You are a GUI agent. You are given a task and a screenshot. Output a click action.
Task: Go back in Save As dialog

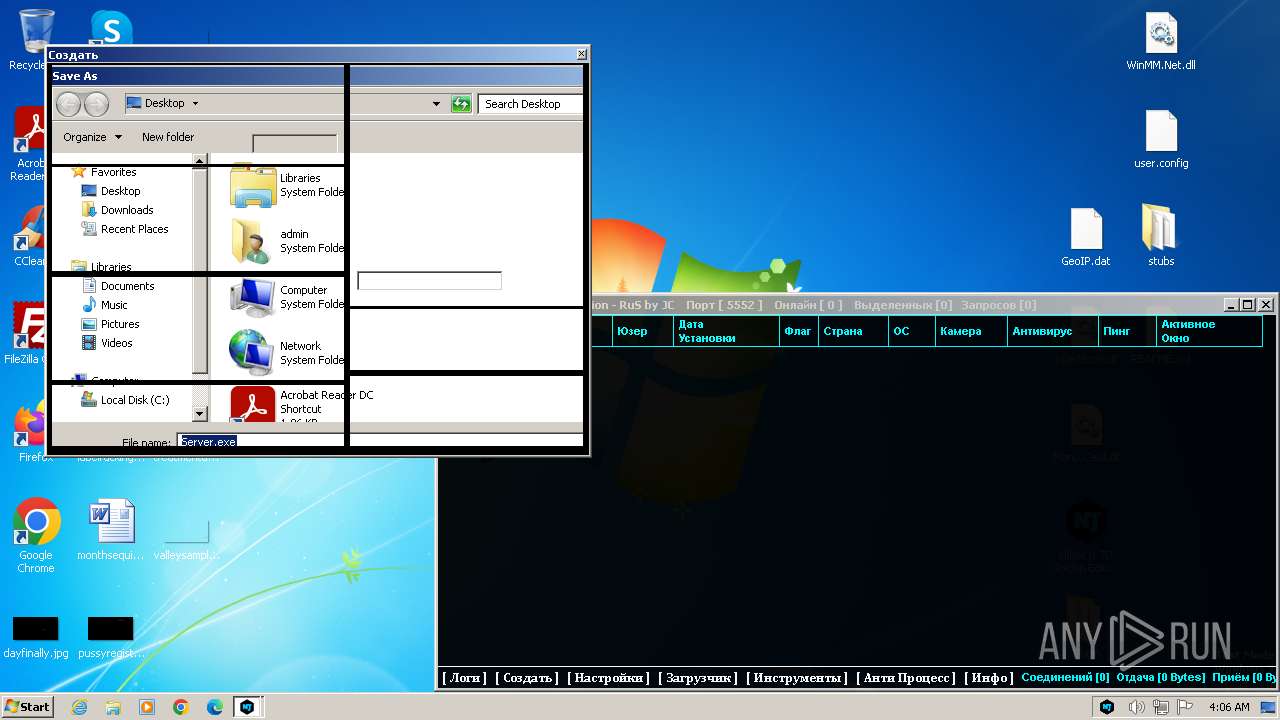click(x=68, y=103)
